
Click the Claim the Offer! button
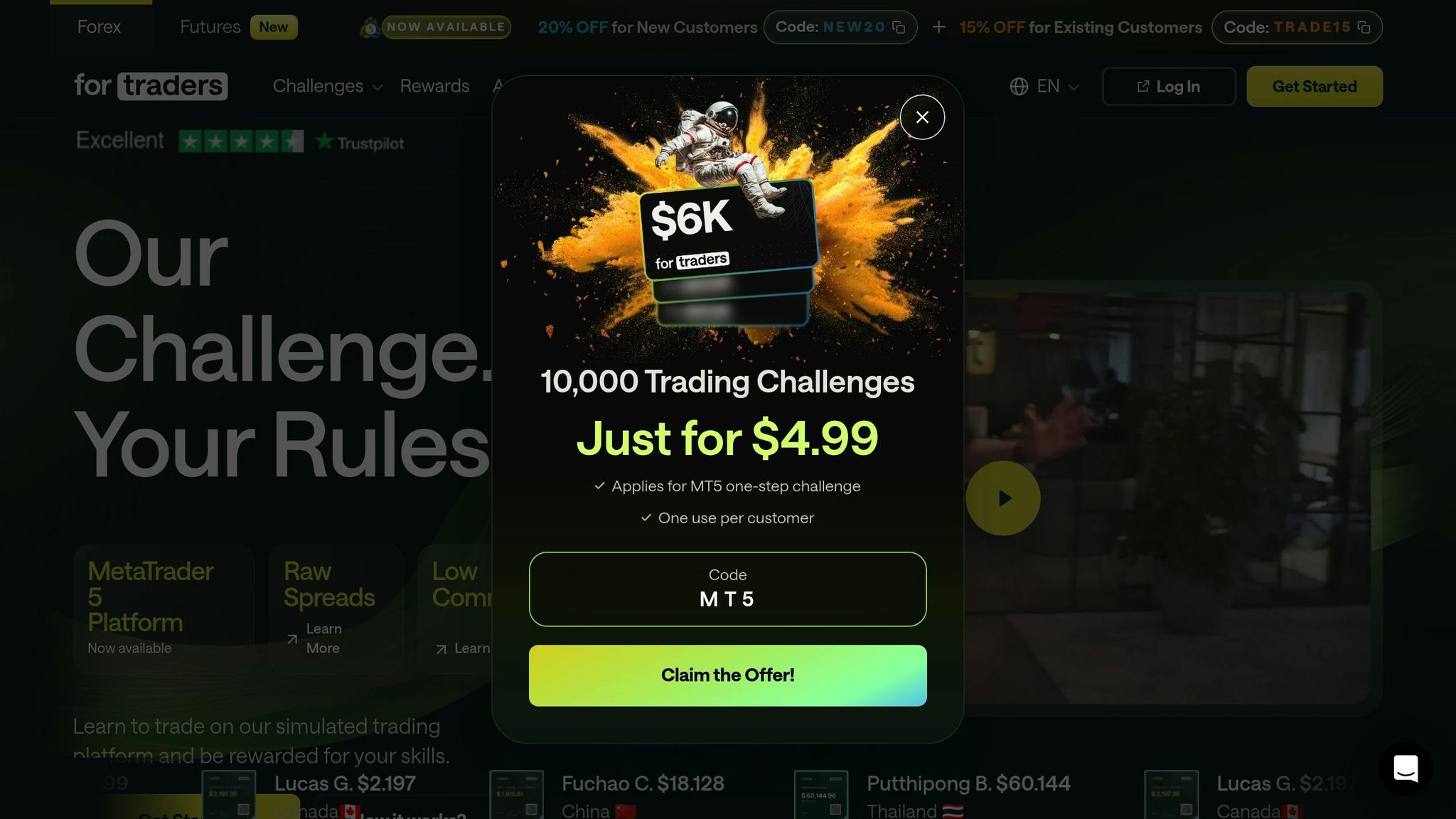pos(727,675)
